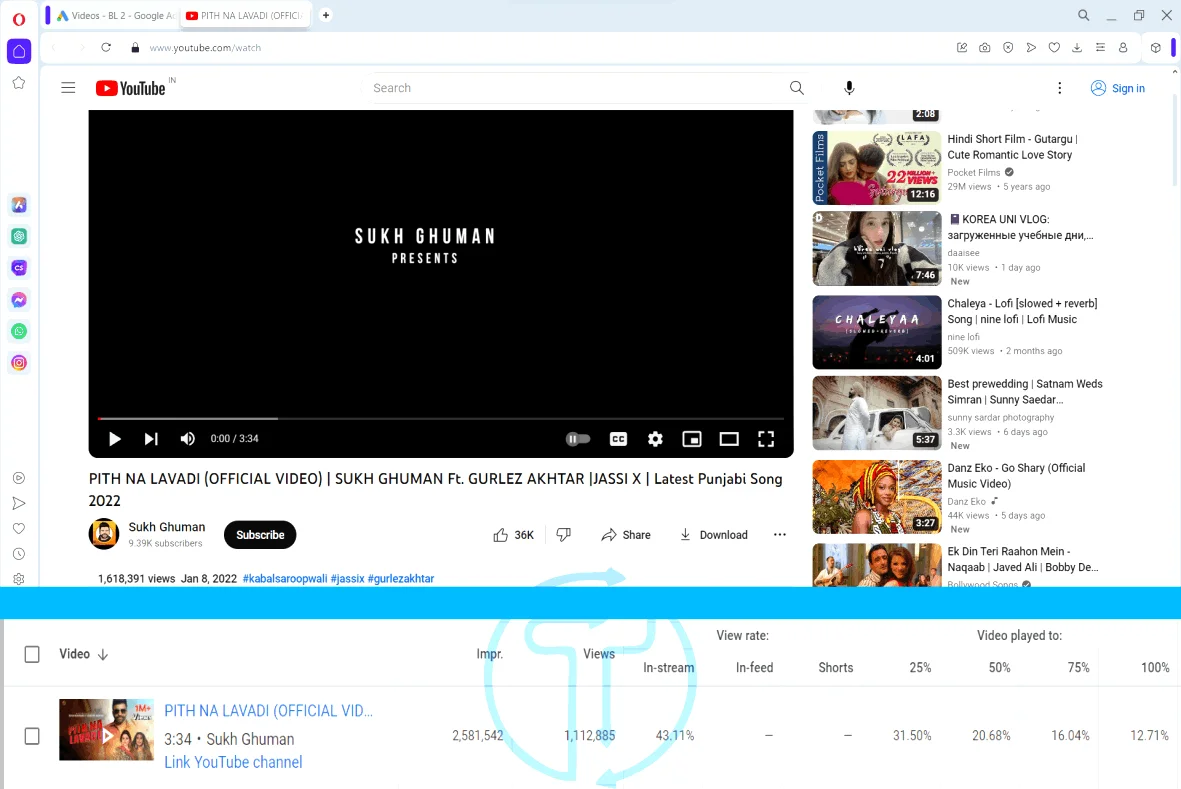Enable theater mode in the player
This screenshot has height=789, width=1181.
tap(729, 439)
